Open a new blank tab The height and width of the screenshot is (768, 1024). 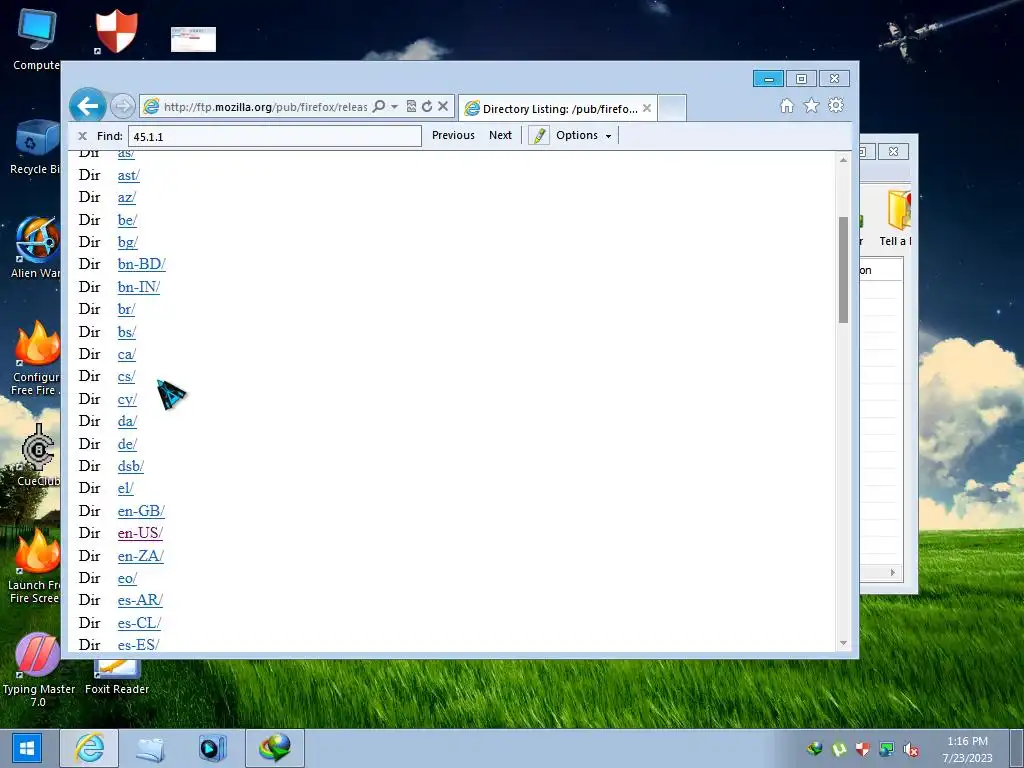(x=672, y=108)
